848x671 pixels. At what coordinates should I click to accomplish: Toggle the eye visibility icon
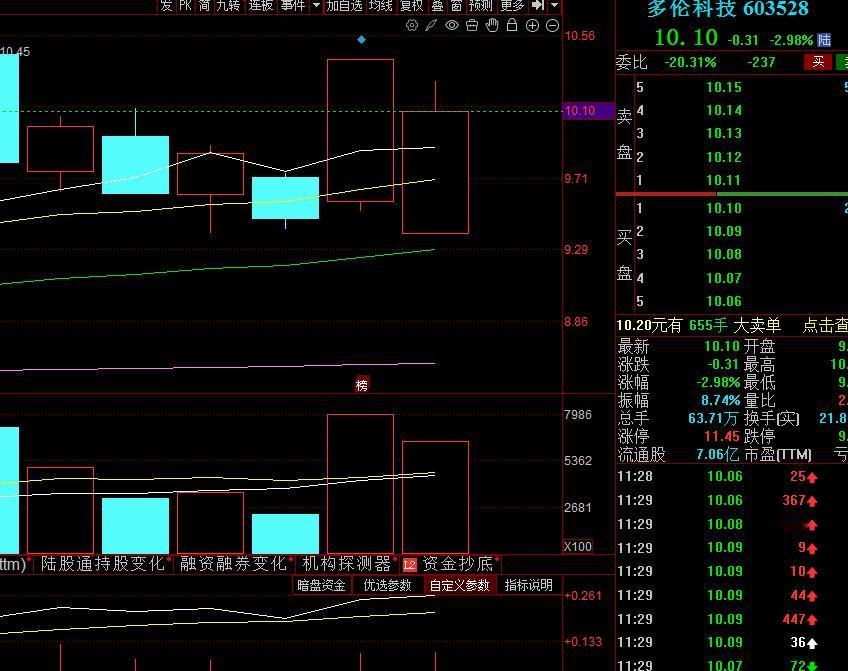pyautogui.click(x=452, y=25)
